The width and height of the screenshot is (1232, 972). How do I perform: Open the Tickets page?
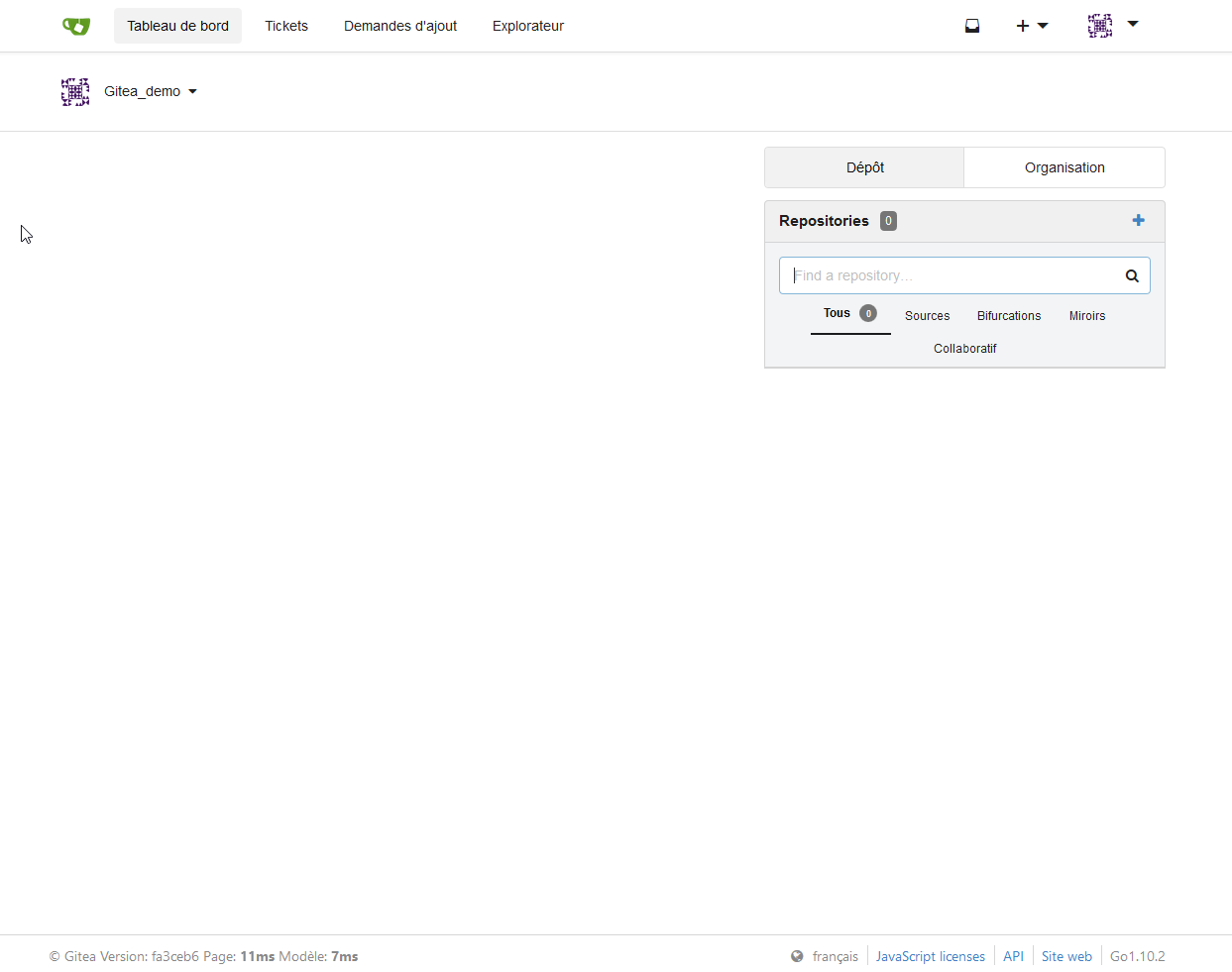(286, 26)
